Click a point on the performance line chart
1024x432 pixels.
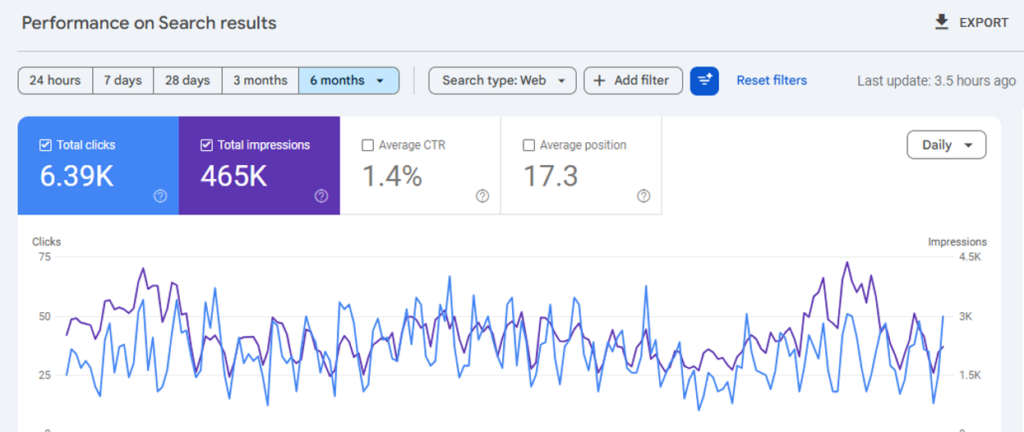pyautogui.click(x=500, y=340)
